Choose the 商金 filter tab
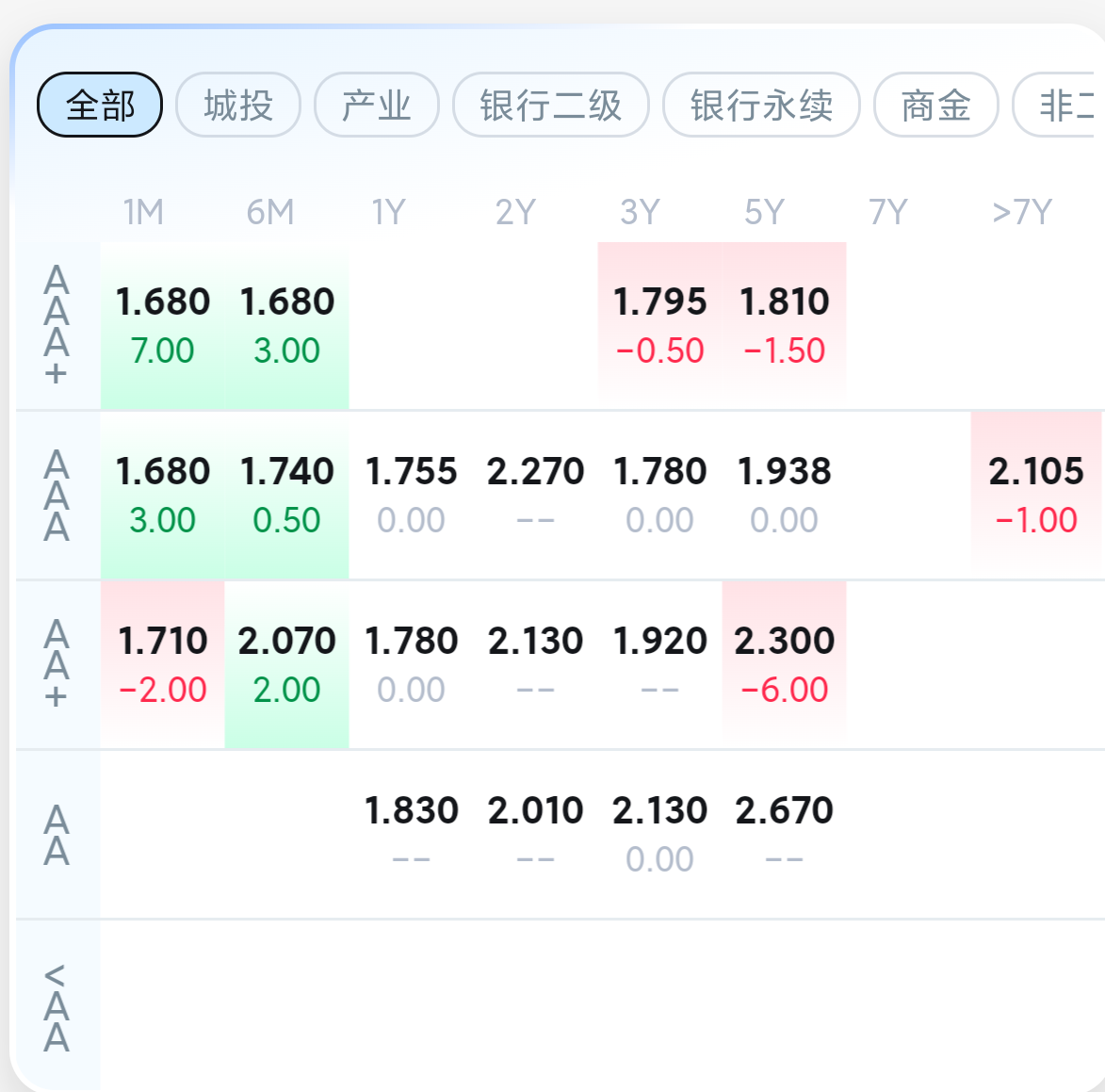 [x=935, y=105]
